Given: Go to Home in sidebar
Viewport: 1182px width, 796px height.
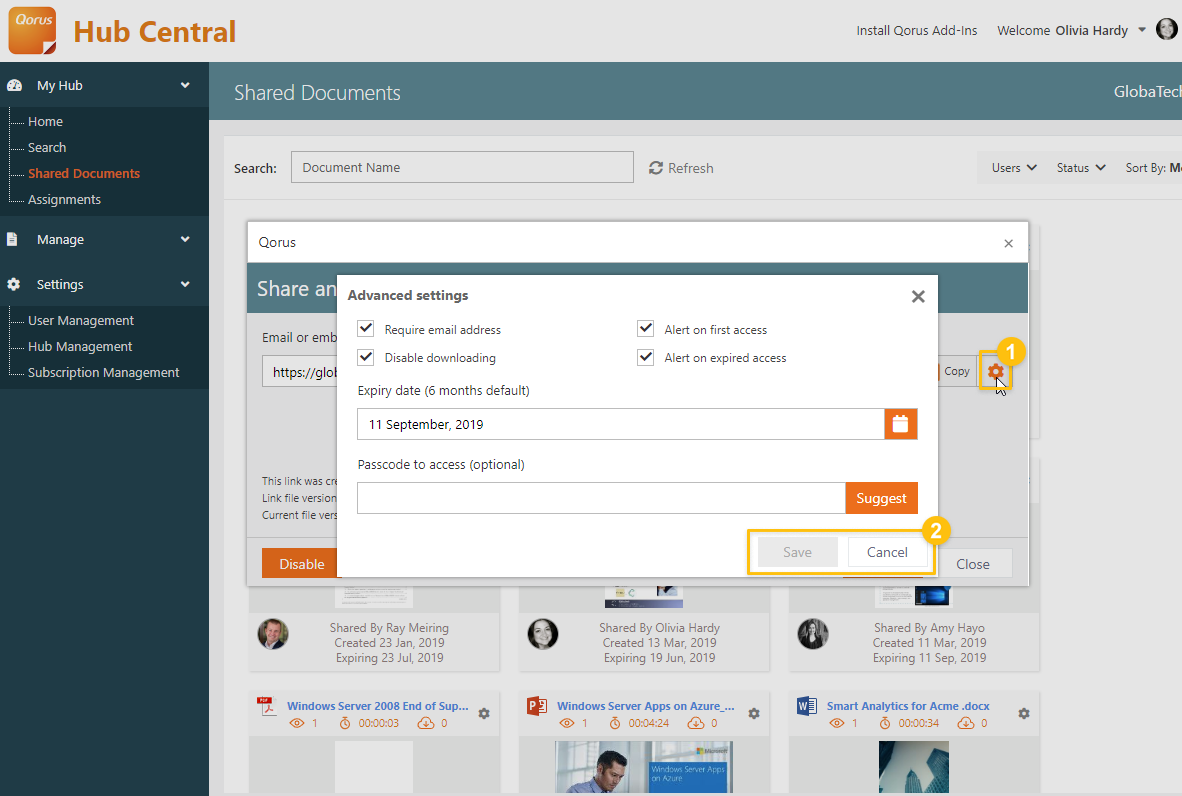Looking at the screenshot, I should (x=45, y=121).
